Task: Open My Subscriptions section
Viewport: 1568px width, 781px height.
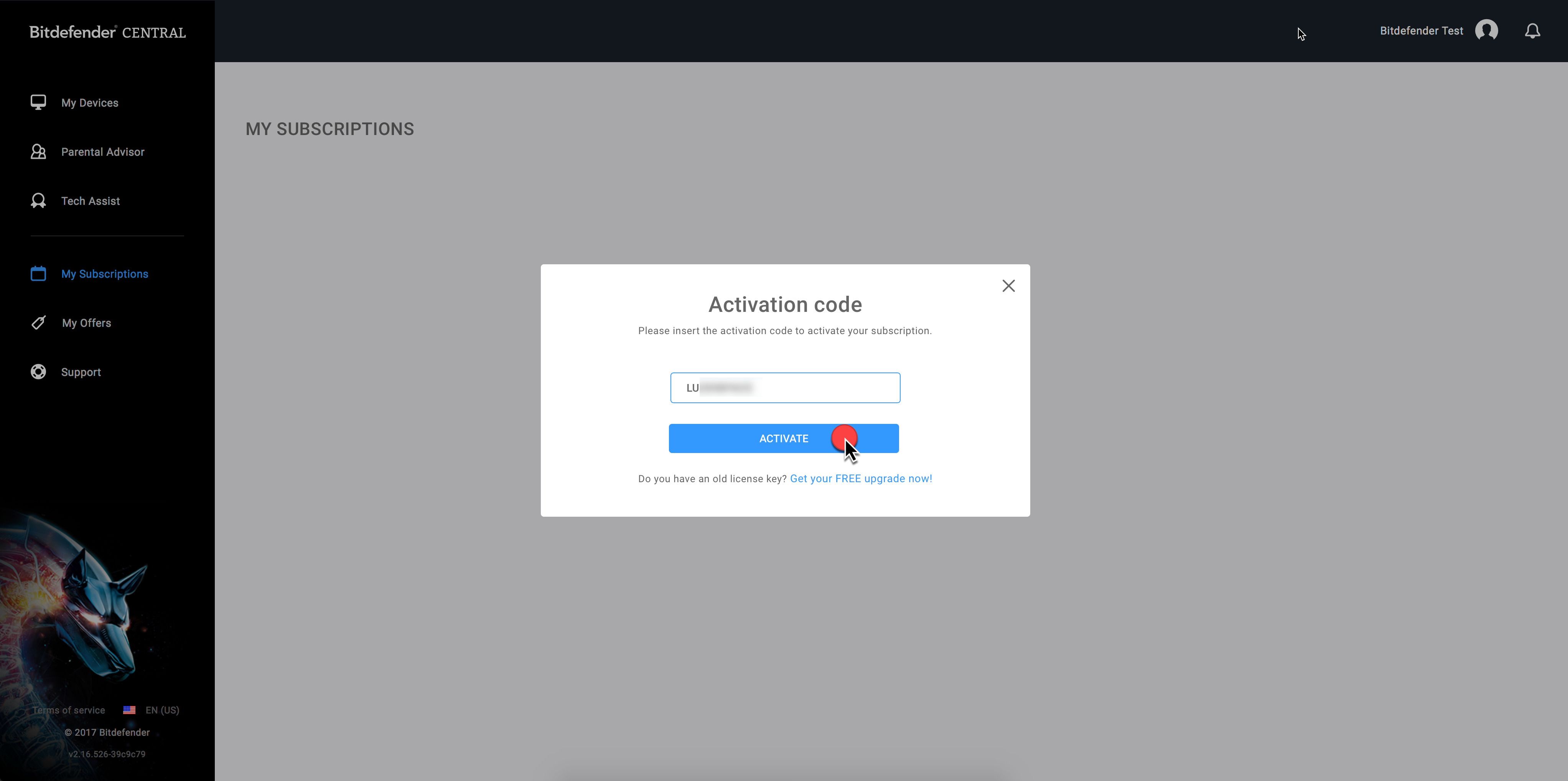Action: click(104, 273)
